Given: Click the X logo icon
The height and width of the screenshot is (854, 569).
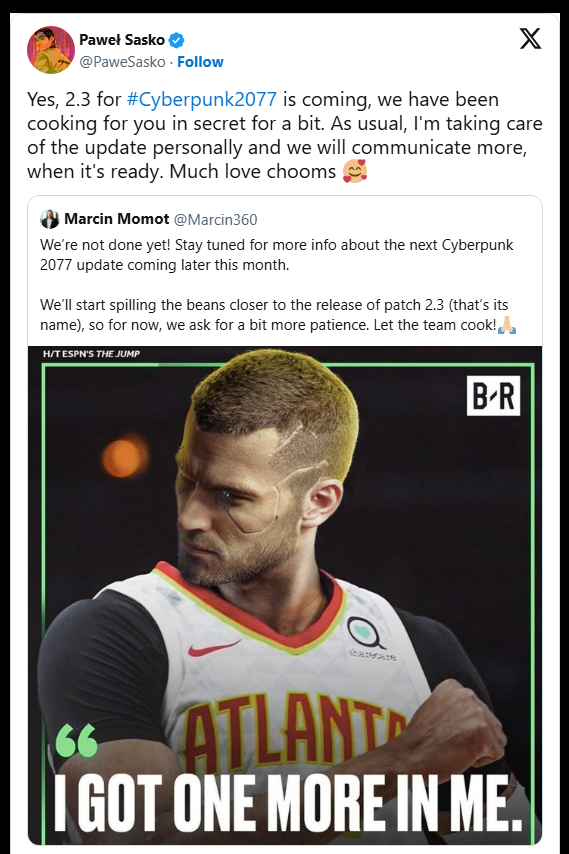Looking at the screenshot, I should tap(530, 38).
